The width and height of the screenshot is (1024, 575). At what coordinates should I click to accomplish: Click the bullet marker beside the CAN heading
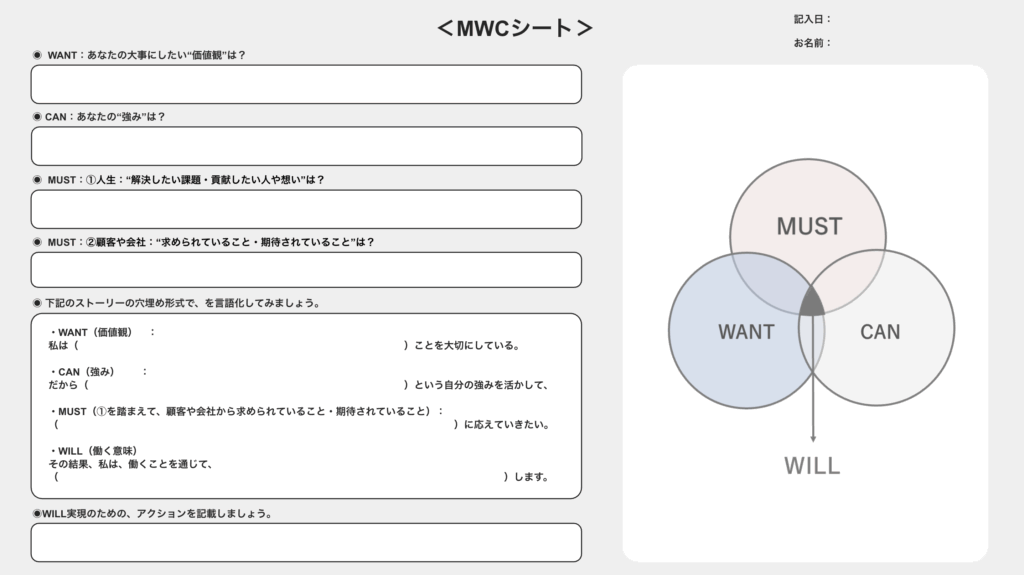[37, 117]
